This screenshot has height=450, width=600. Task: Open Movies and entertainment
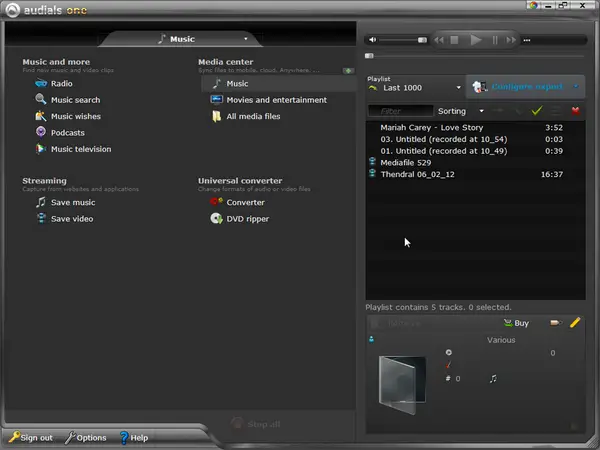coord(269,100)
